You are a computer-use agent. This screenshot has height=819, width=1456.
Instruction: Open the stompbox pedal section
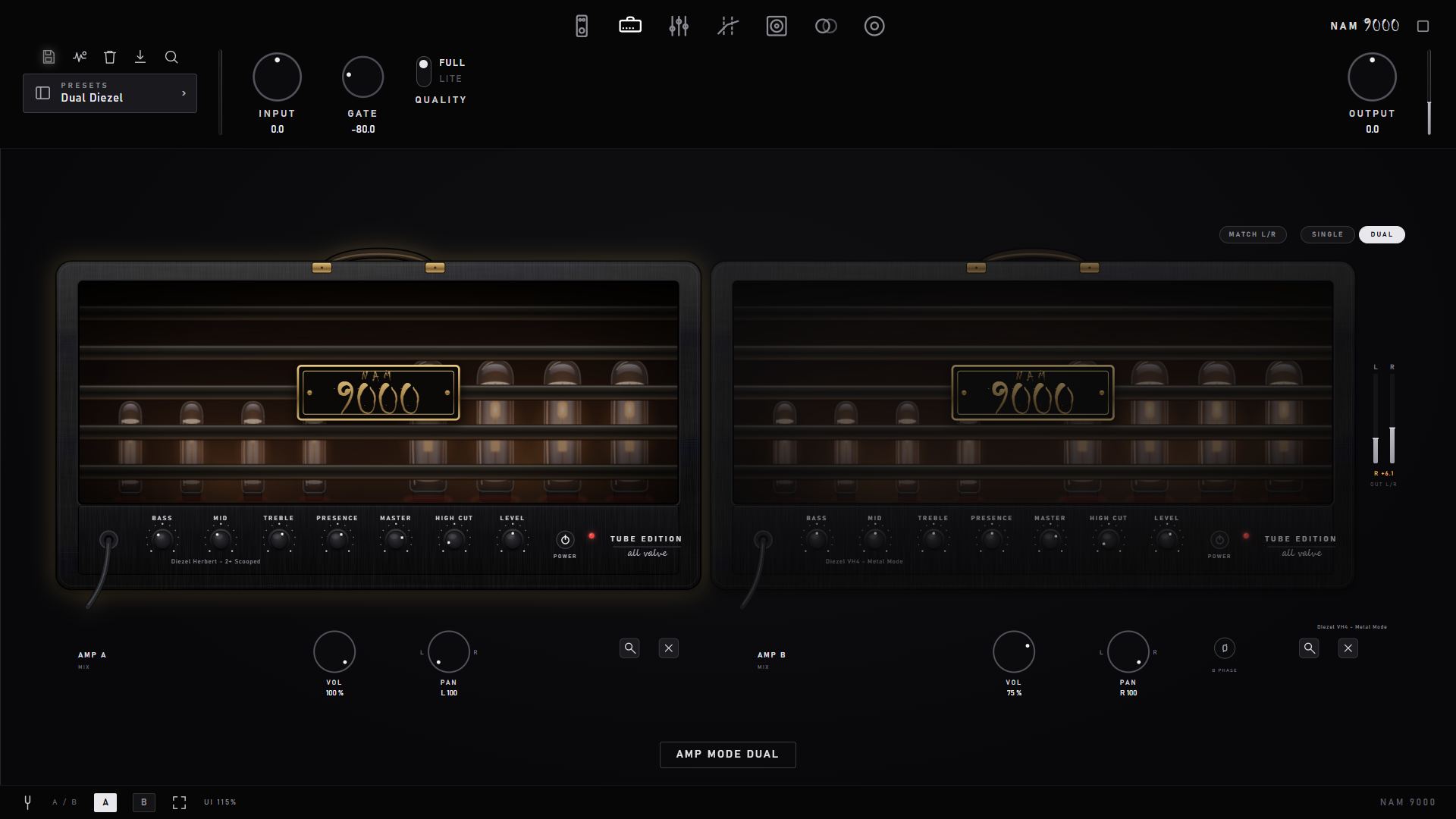click(x=582, y=26)
